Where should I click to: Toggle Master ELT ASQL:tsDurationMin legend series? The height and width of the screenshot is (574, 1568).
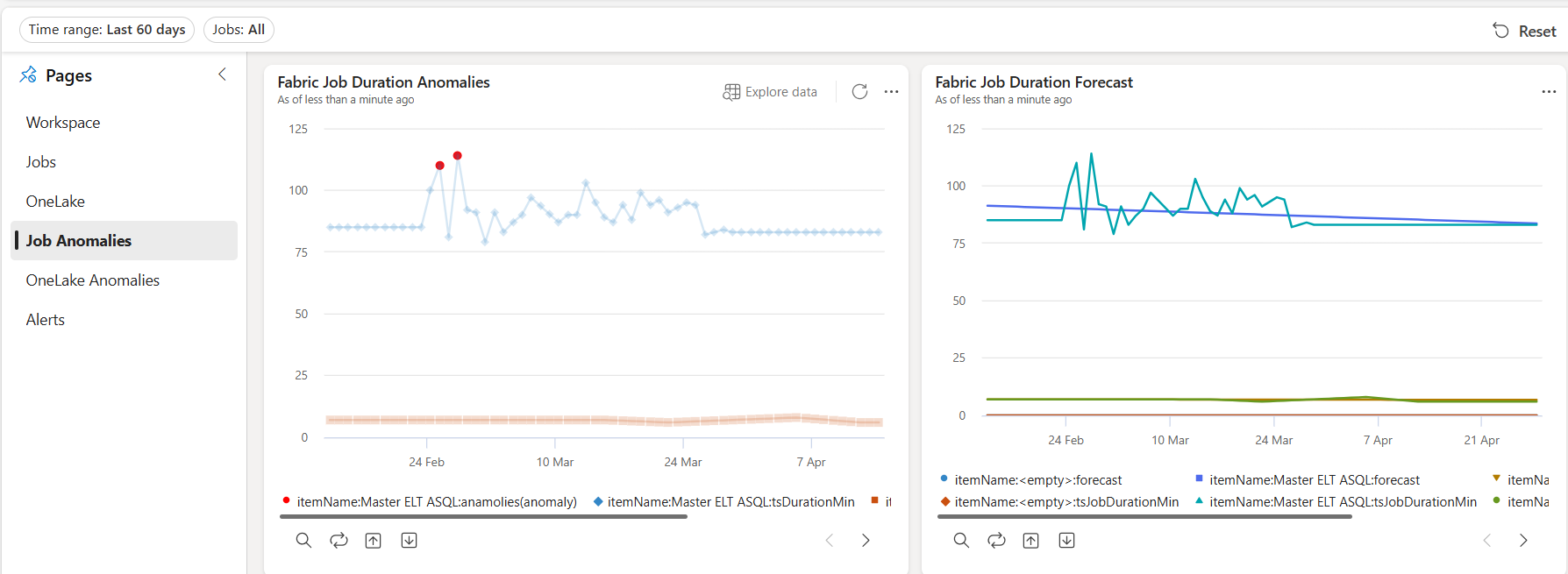click(x=730, y=502)
